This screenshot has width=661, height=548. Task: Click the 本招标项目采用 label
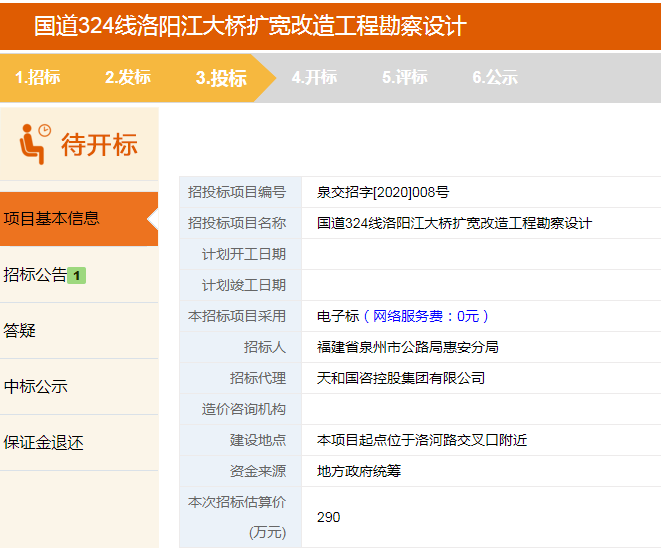pyautogui.click(x=237, y=316)
